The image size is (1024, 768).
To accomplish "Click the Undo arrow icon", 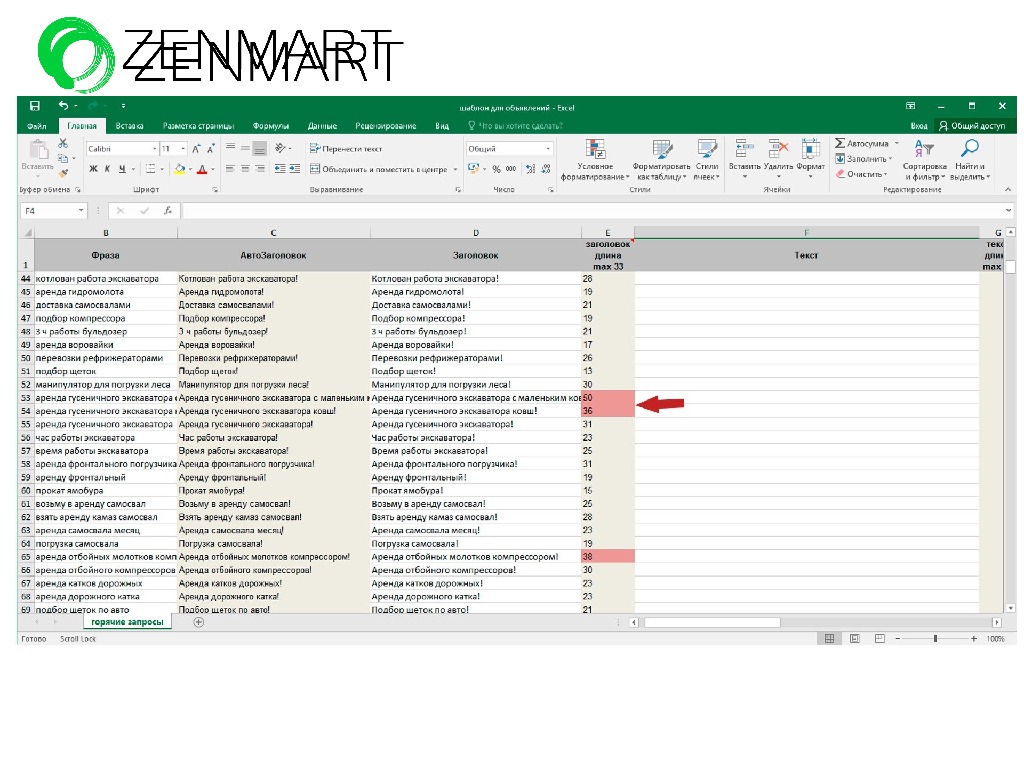I will (63, 106).
